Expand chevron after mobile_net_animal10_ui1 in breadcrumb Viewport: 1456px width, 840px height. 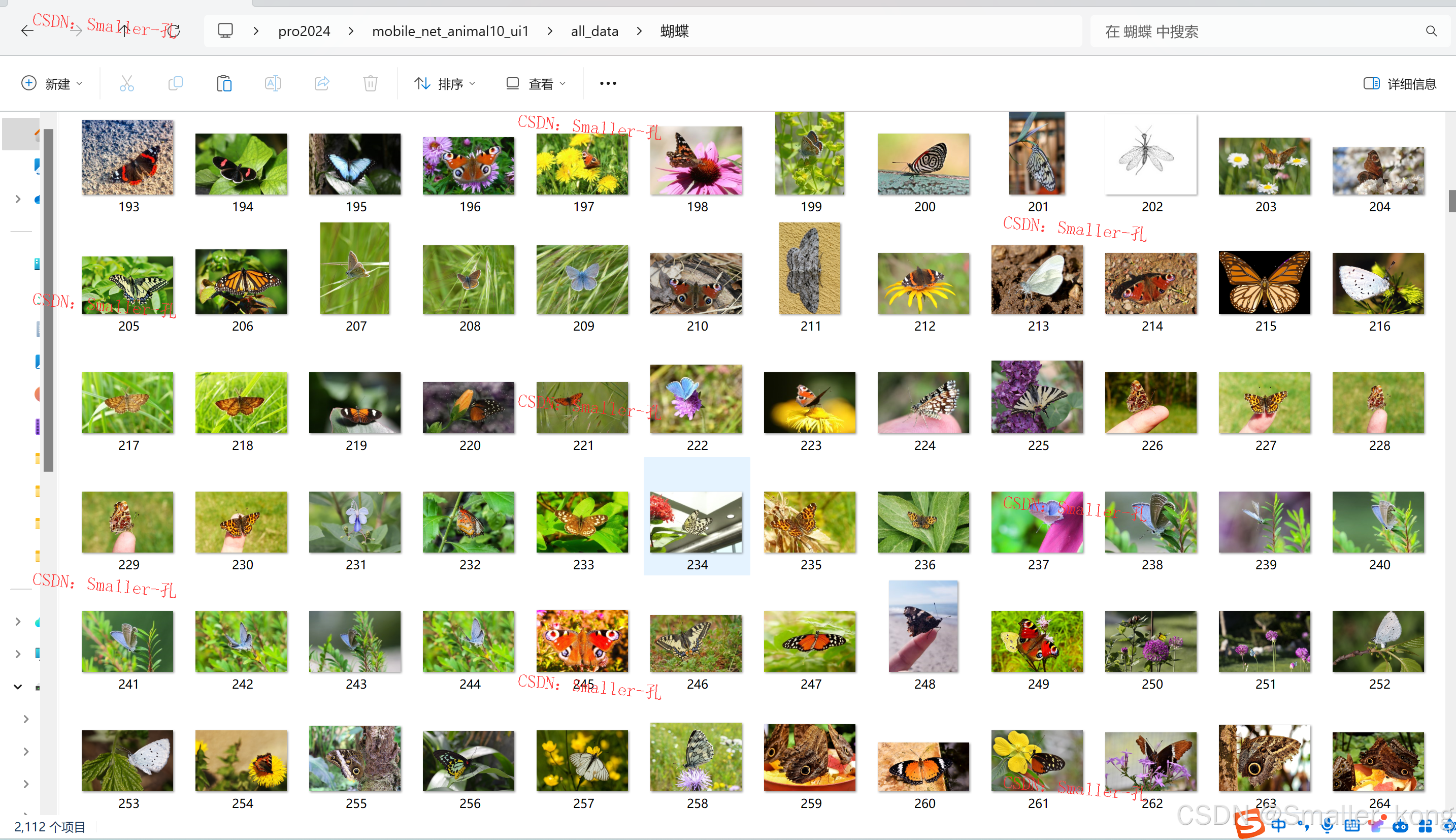point(550,31)
